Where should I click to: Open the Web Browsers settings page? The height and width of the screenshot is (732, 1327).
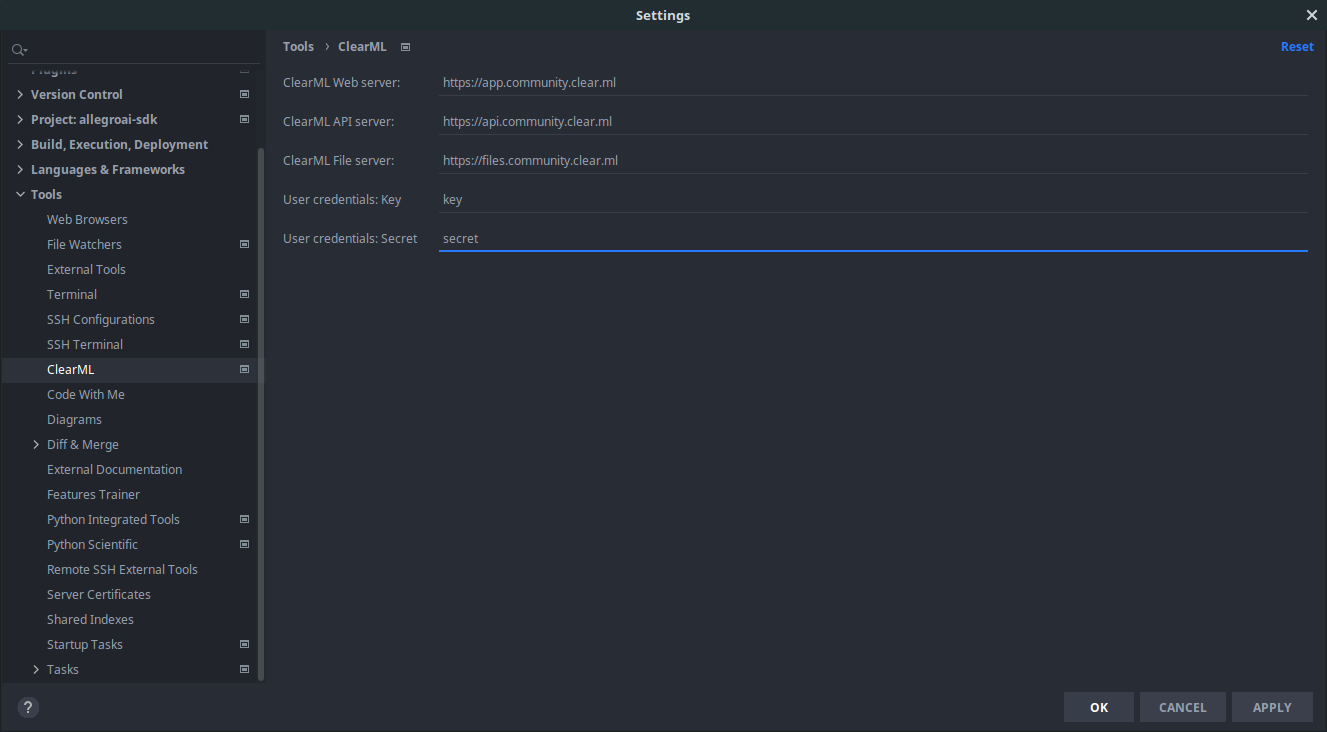point(87,219)
